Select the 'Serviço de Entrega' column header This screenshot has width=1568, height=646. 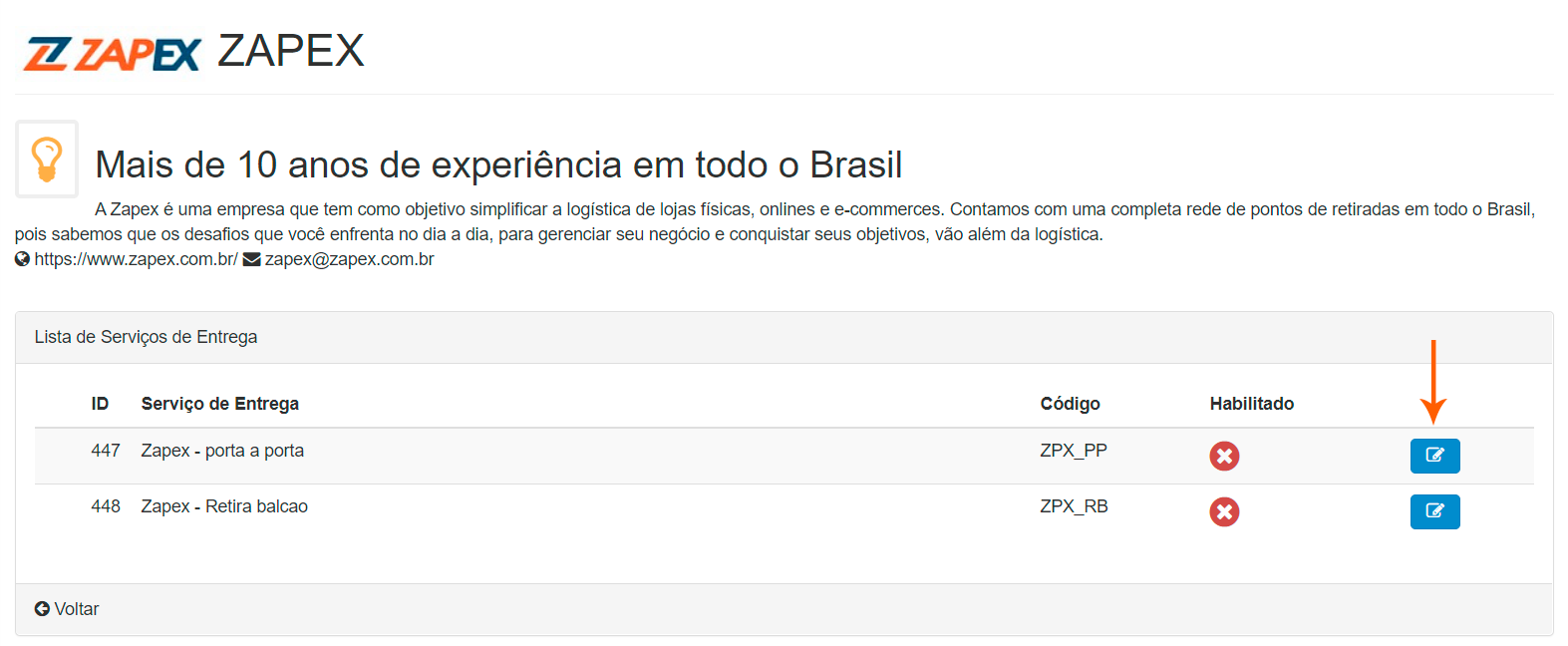click(x=219, y=404)
